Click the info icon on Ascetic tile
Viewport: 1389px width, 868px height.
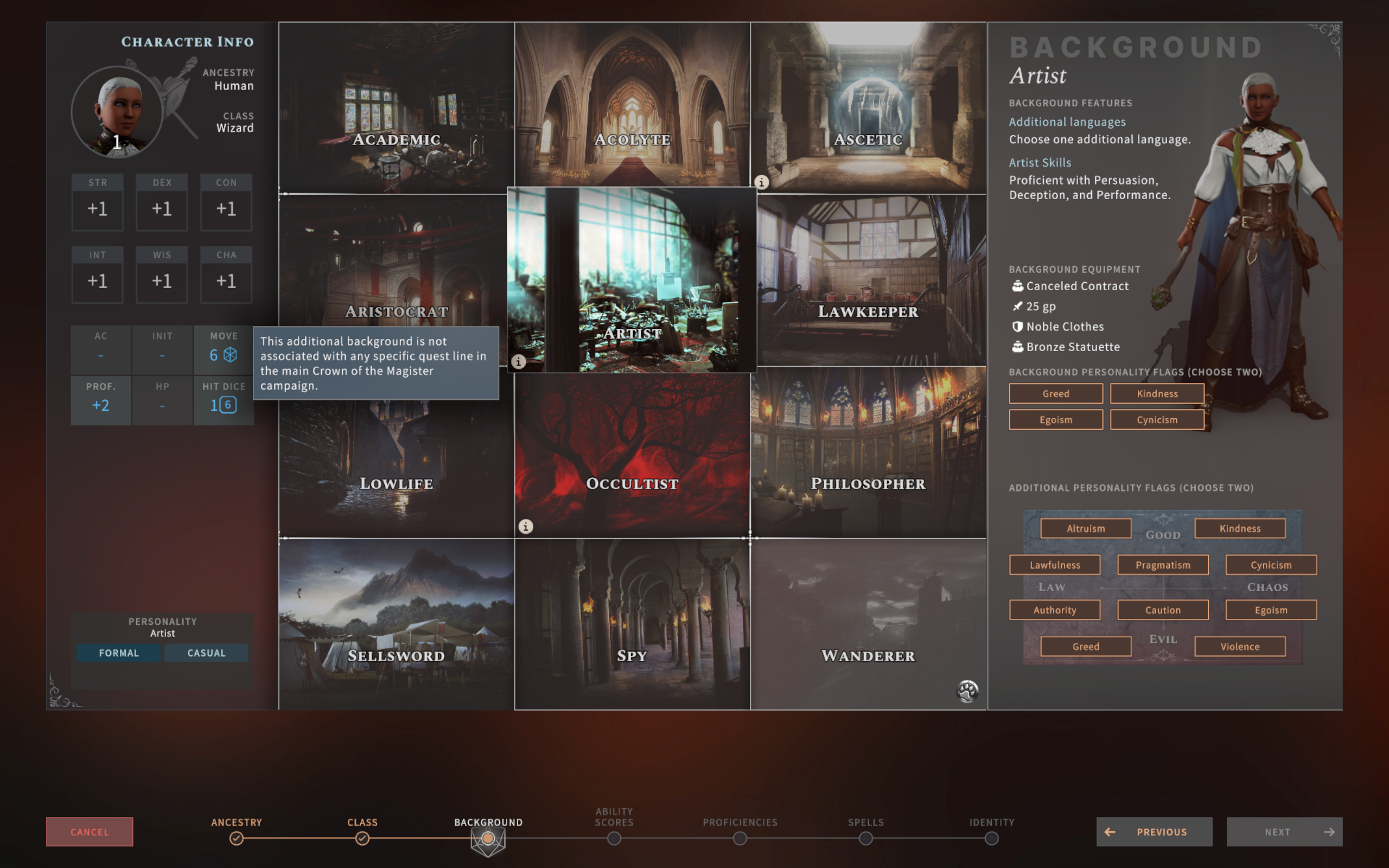761,183
